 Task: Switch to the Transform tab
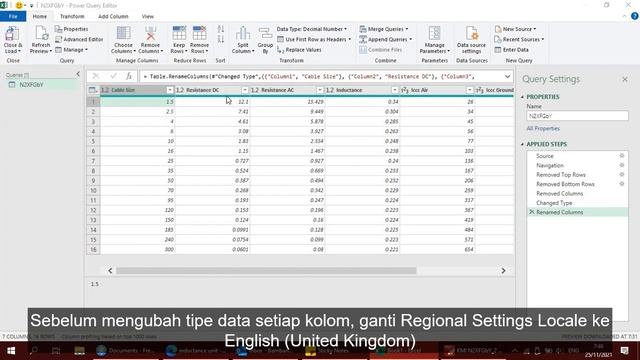72,16
